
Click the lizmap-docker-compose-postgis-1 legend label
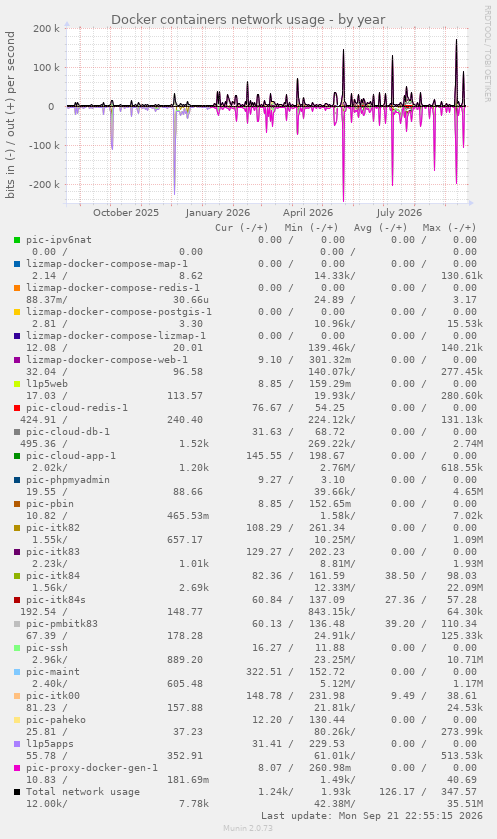click(119, 312)
